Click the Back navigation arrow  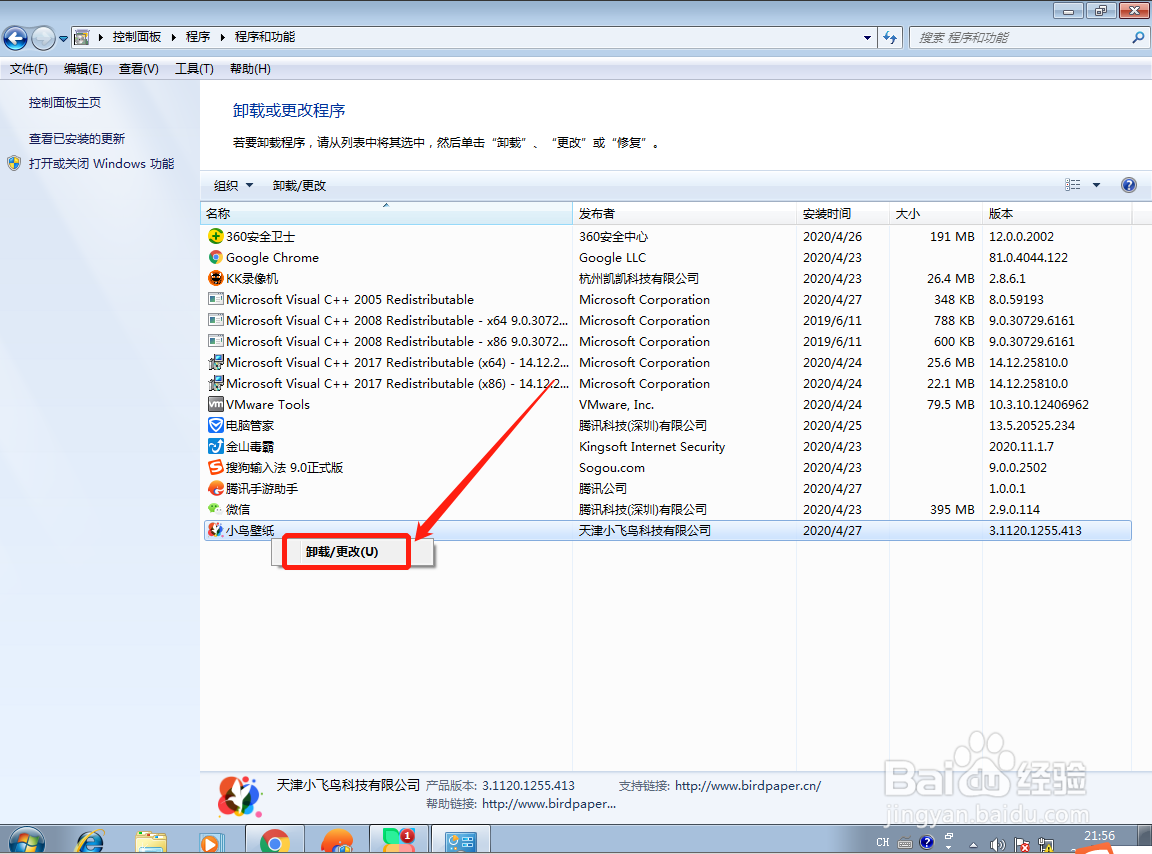click(15, 38)
